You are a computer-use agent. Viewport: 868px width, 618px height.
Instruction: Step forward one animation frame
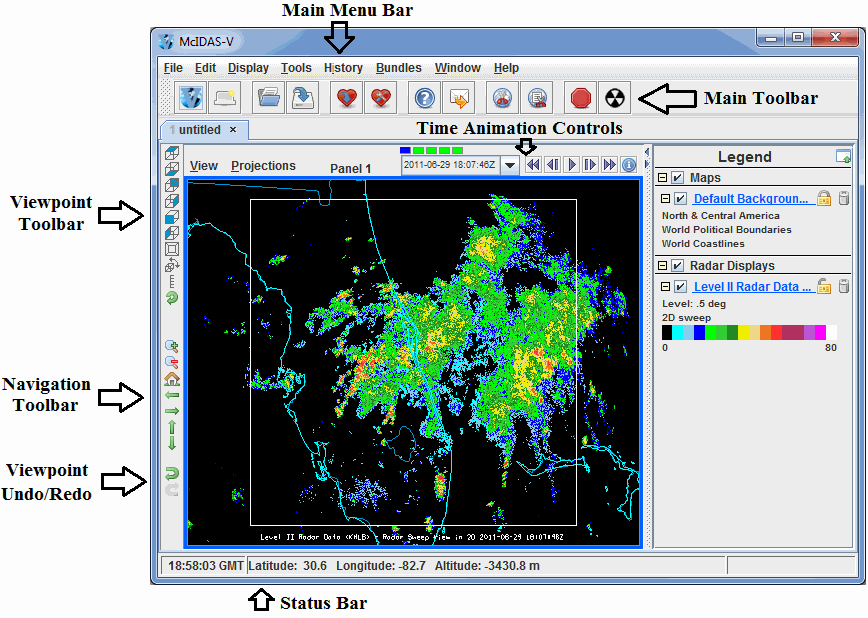tap(590, 165)
